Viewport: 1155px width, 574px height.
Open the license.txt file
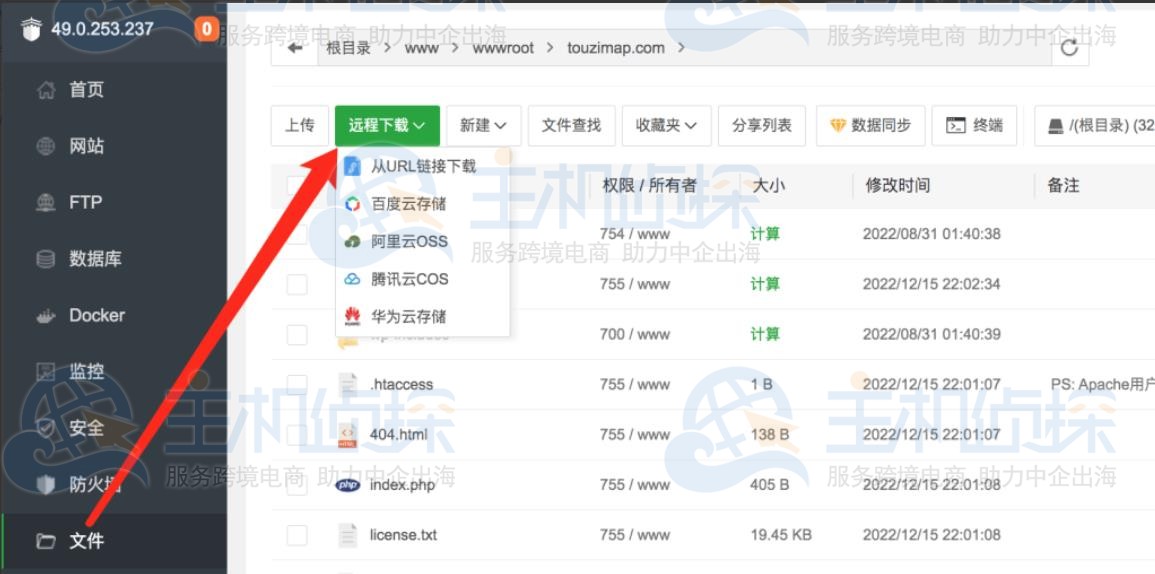click(x=404, y=535)
